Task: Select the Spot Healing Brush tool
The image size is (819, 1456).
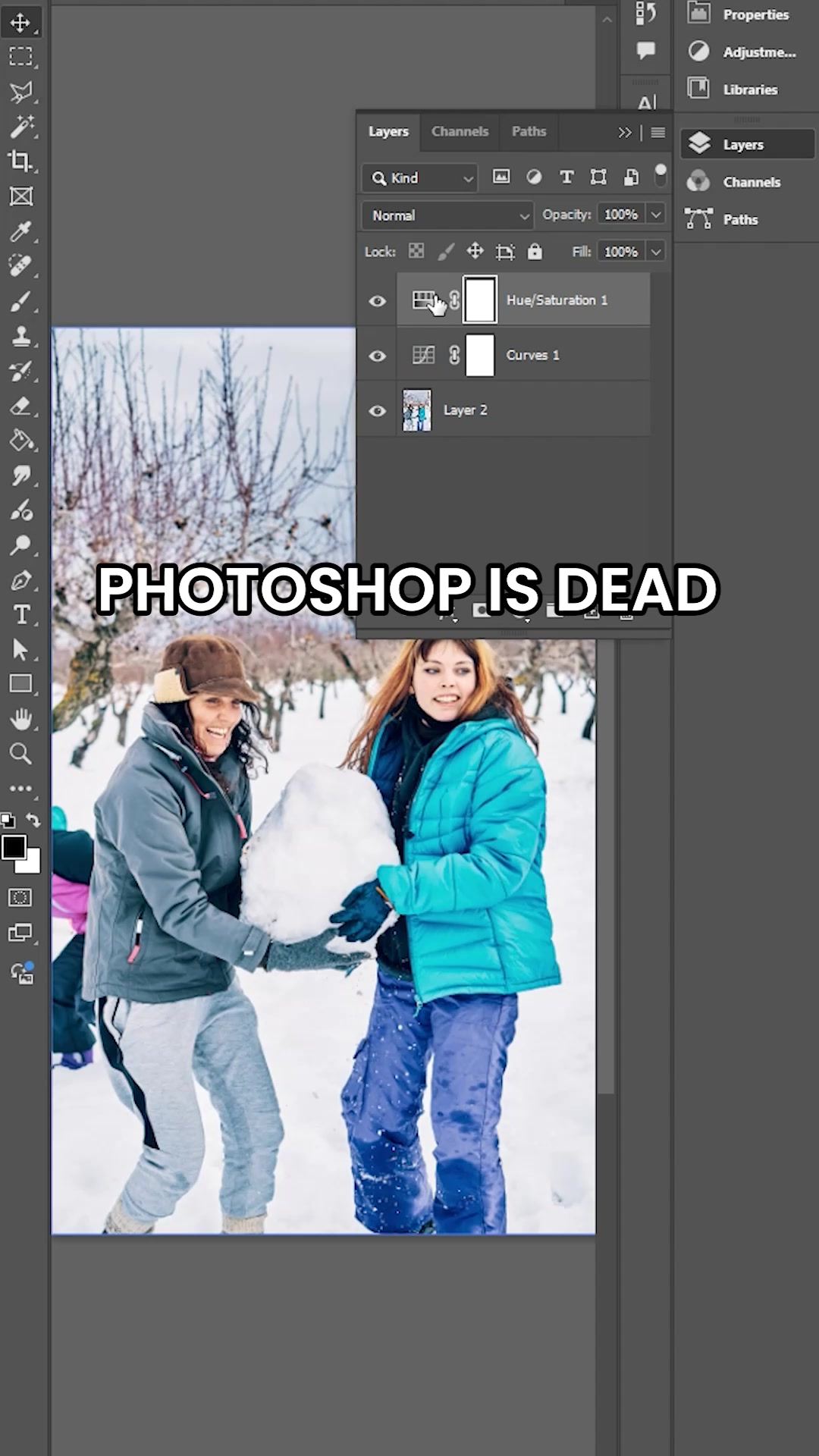Action: coord(20,266)
